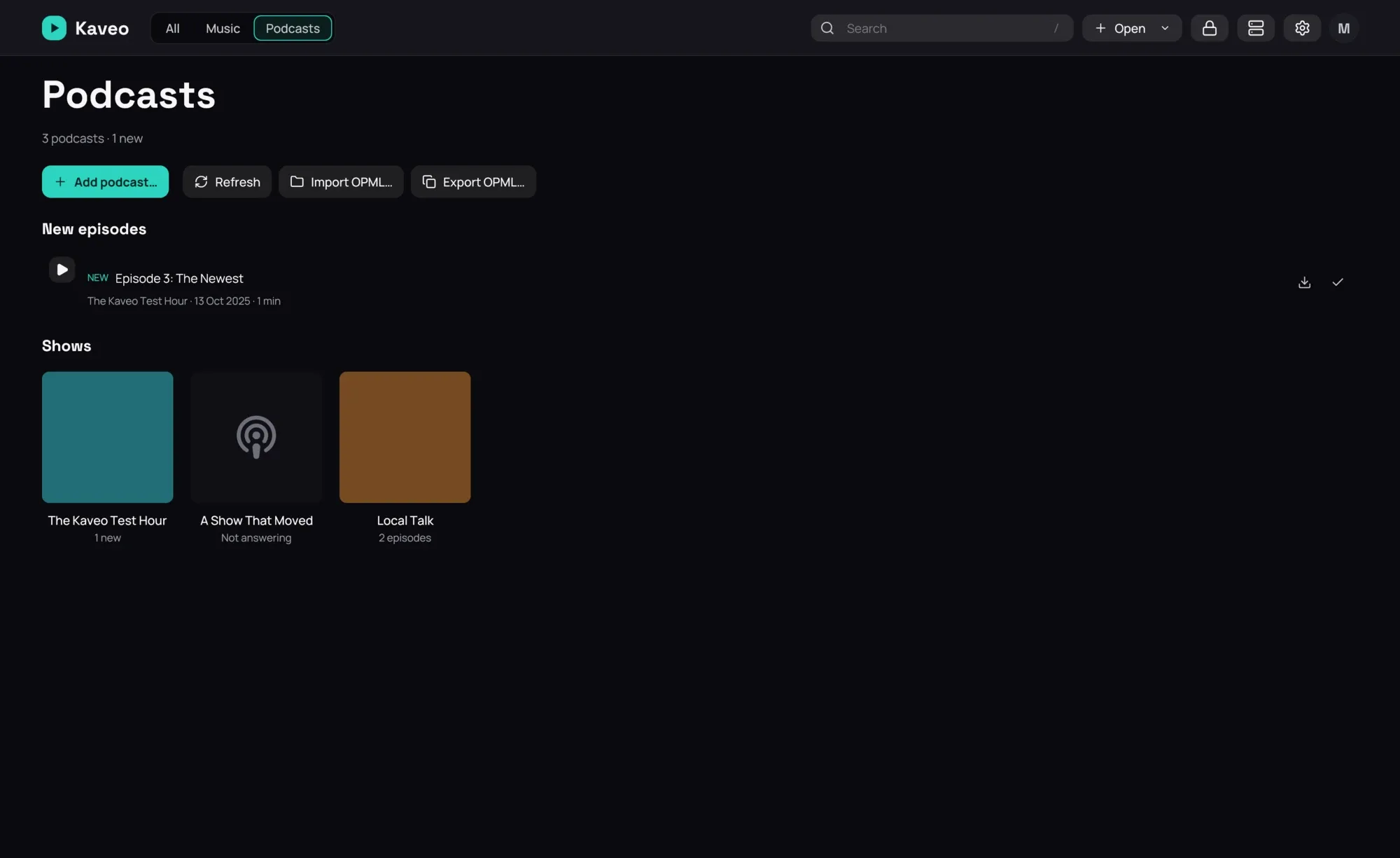Viewport: 1400px width, 858px height.
Task: Click the episode date 13 Oct 2025 line
Action: tap(183, 301)
